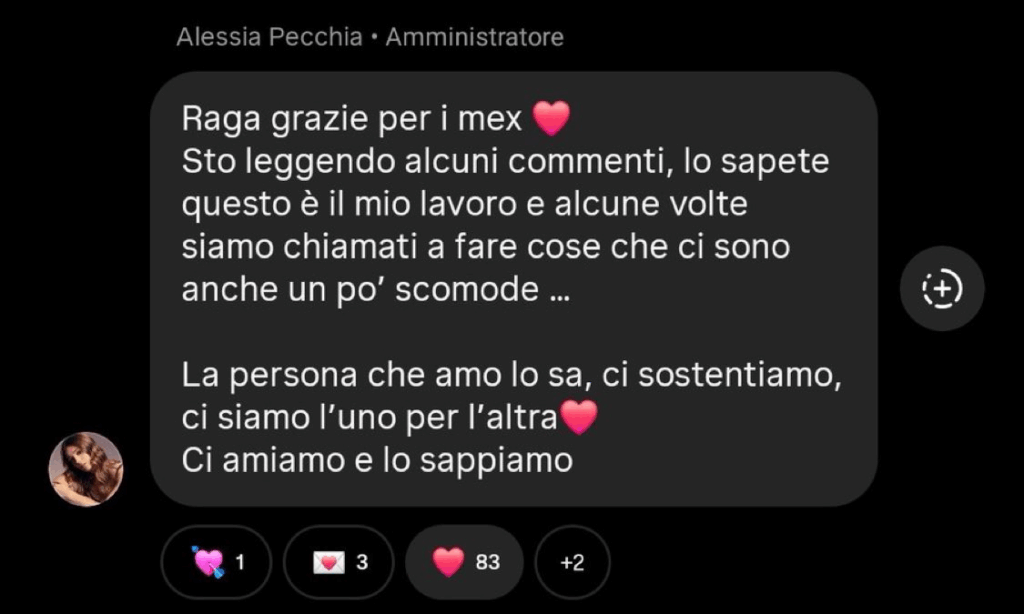Toggle the red heart reaction with 83

(464, 562)
